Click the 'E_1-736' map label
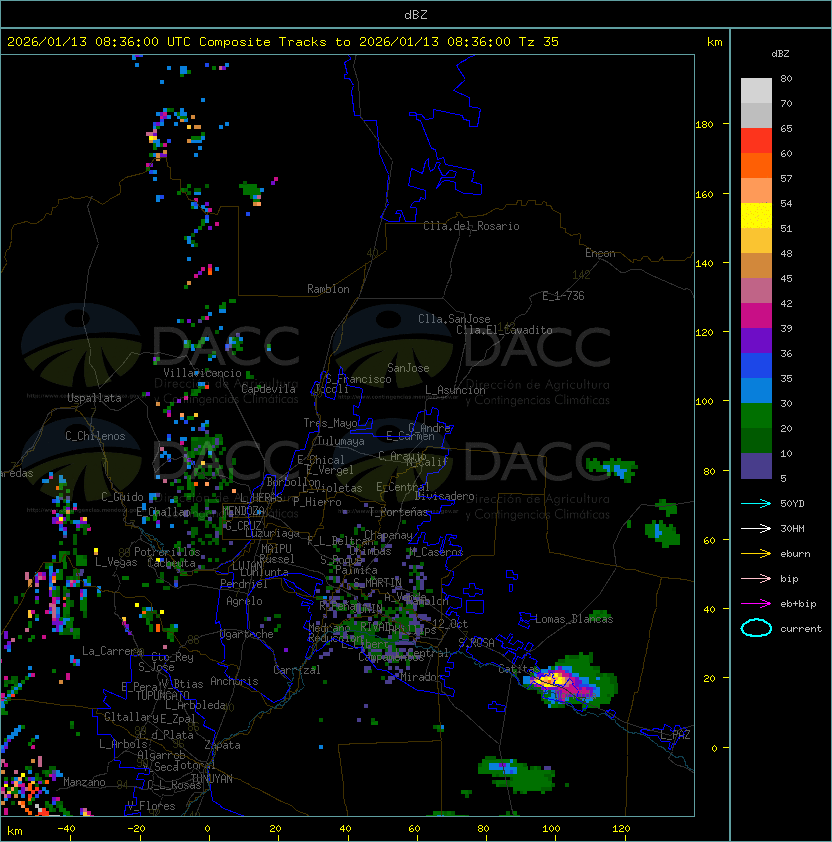The width and height of the screenshot is (832, 842). click(x=563, y=296)
